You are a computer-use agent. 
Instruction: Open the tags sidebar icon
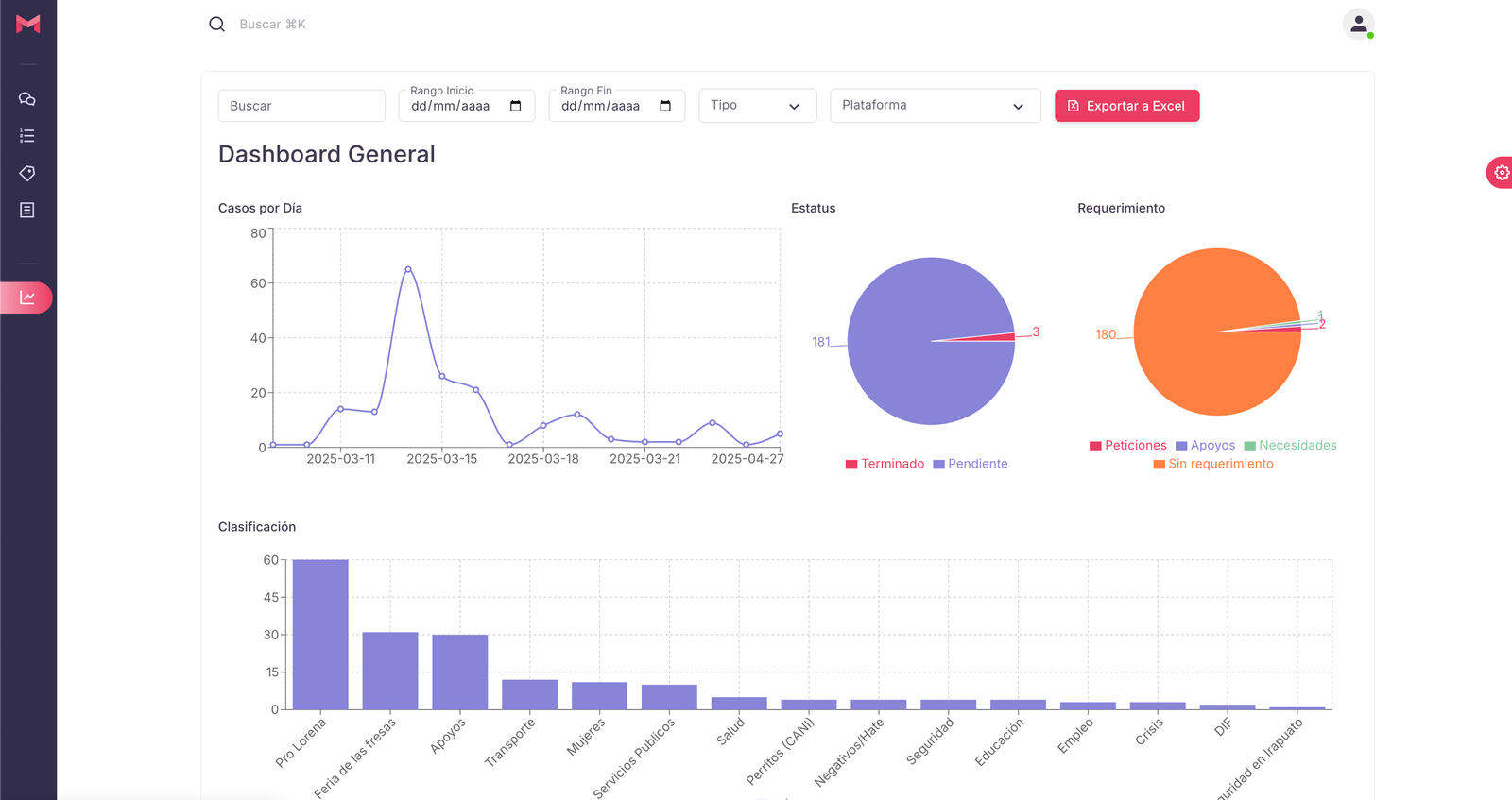(x=27, y=173)
